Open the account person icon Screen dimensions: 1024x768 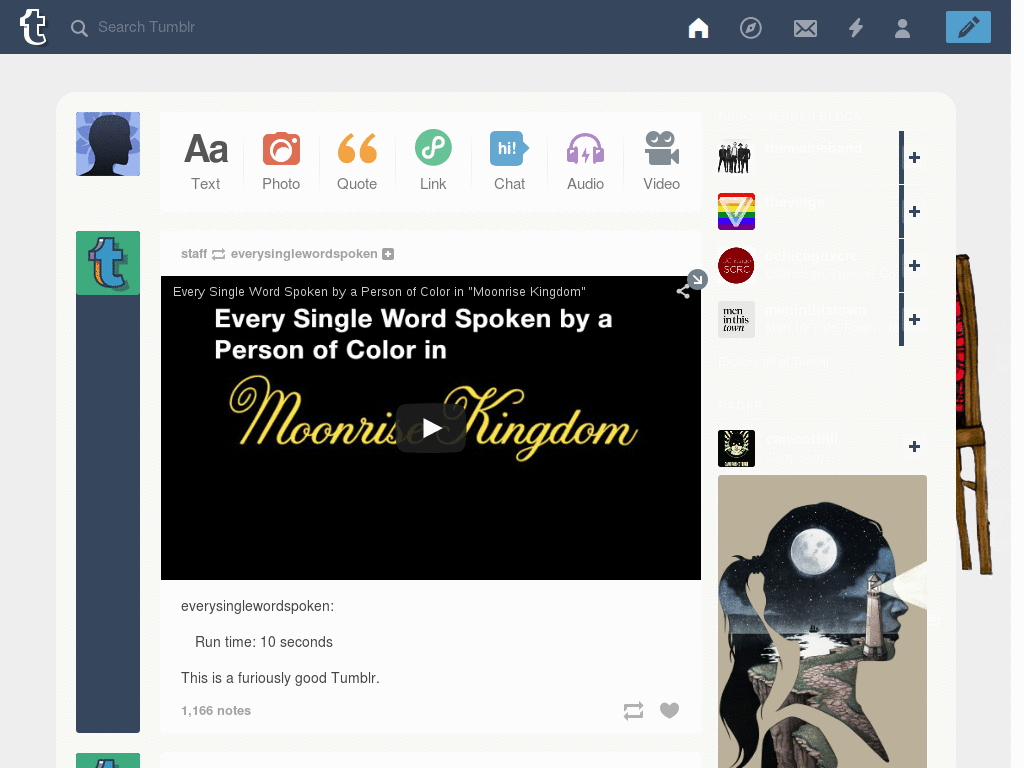click(x=903, y=28)
